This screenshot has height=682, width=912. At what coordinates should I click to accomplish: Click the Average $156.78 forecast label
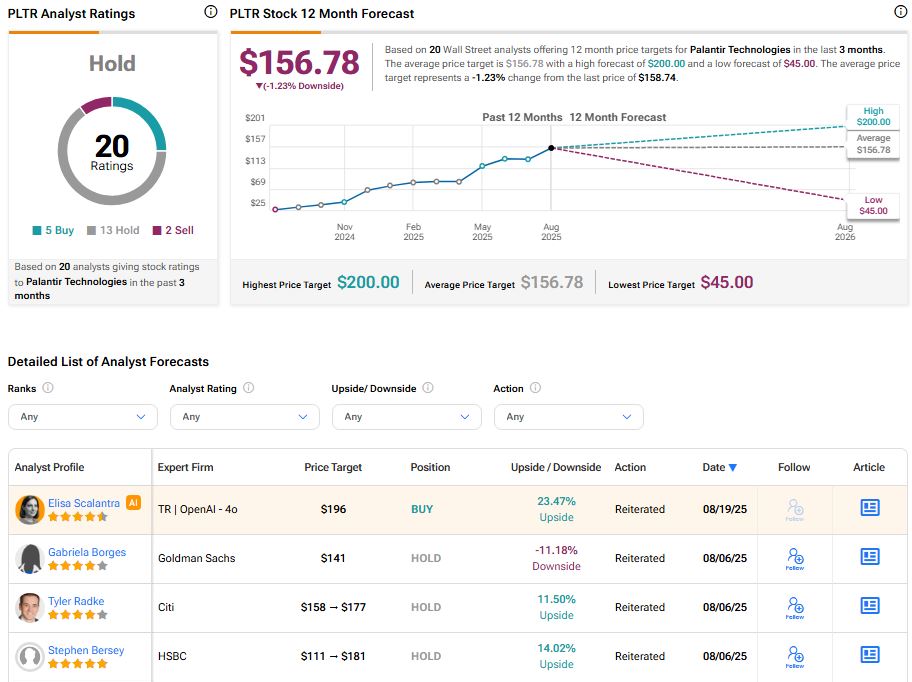click(x=873, y=144)
